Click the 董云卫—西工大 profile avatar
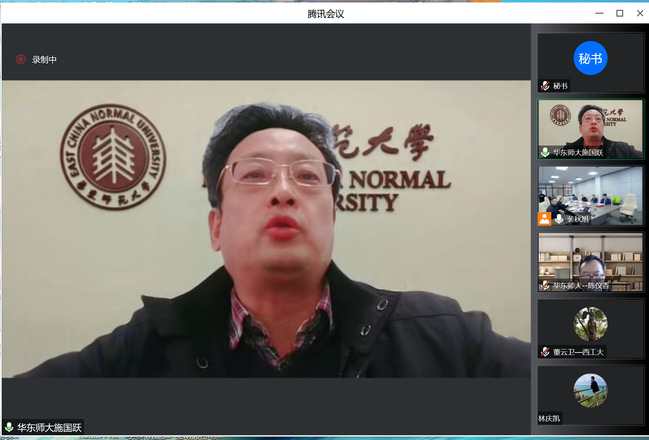The height and width of the screenshot is (440, 649). pos(590,324)
